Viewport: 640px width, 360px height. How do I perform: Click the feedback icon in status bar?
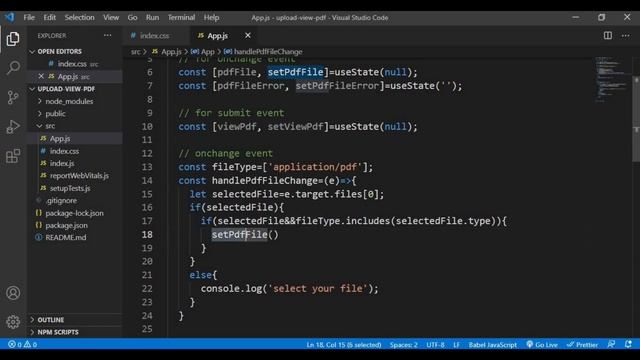pos(611,344)
